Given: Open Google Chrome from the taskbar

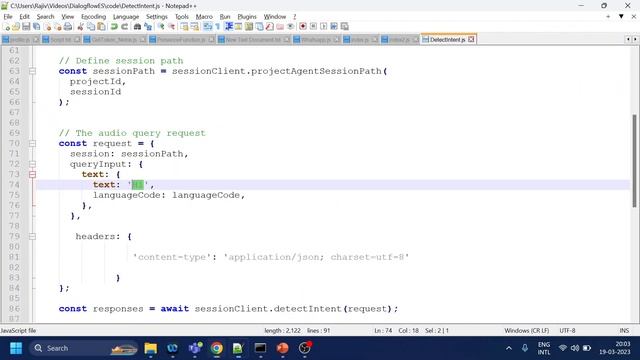Looking at the screenshot, I should click(217, 348).
